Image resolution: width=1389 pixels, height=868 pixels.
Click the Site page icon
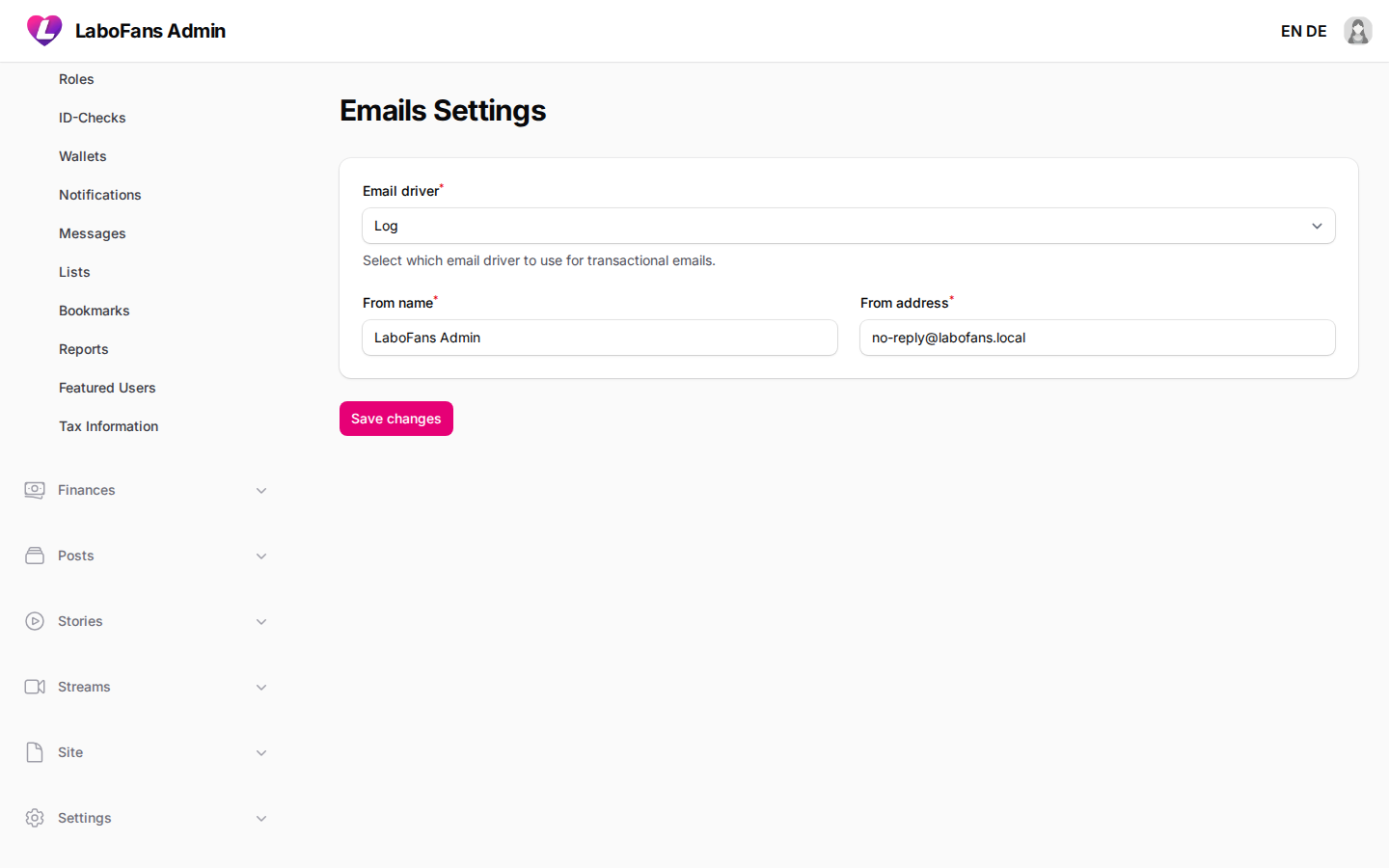(35, 752)
